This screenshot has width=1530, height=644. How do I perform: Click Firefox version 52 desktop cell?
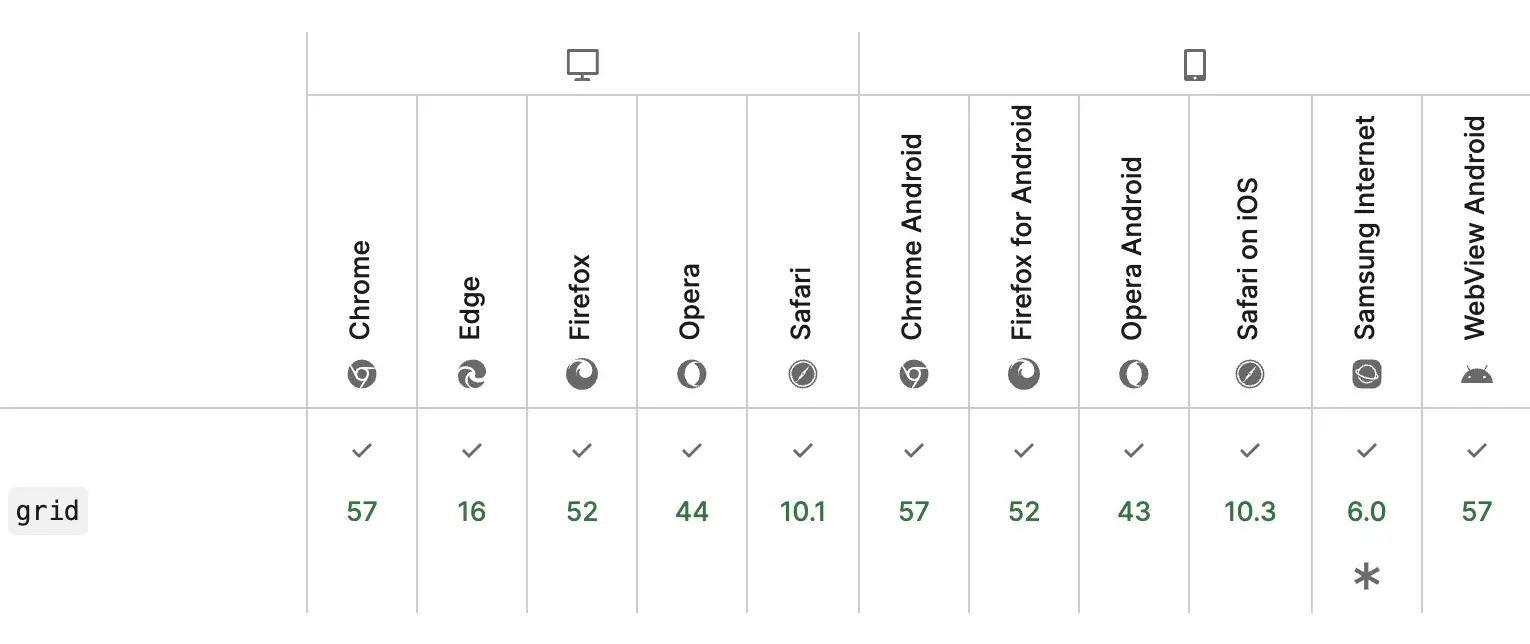point(582,511)
